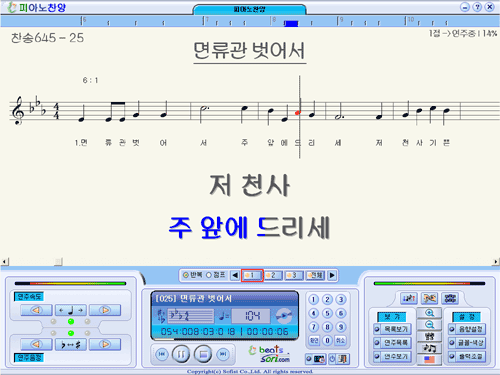The image size is (500, 375).
Task: Click the left volume level meter
Action: (x=70, y=284)
